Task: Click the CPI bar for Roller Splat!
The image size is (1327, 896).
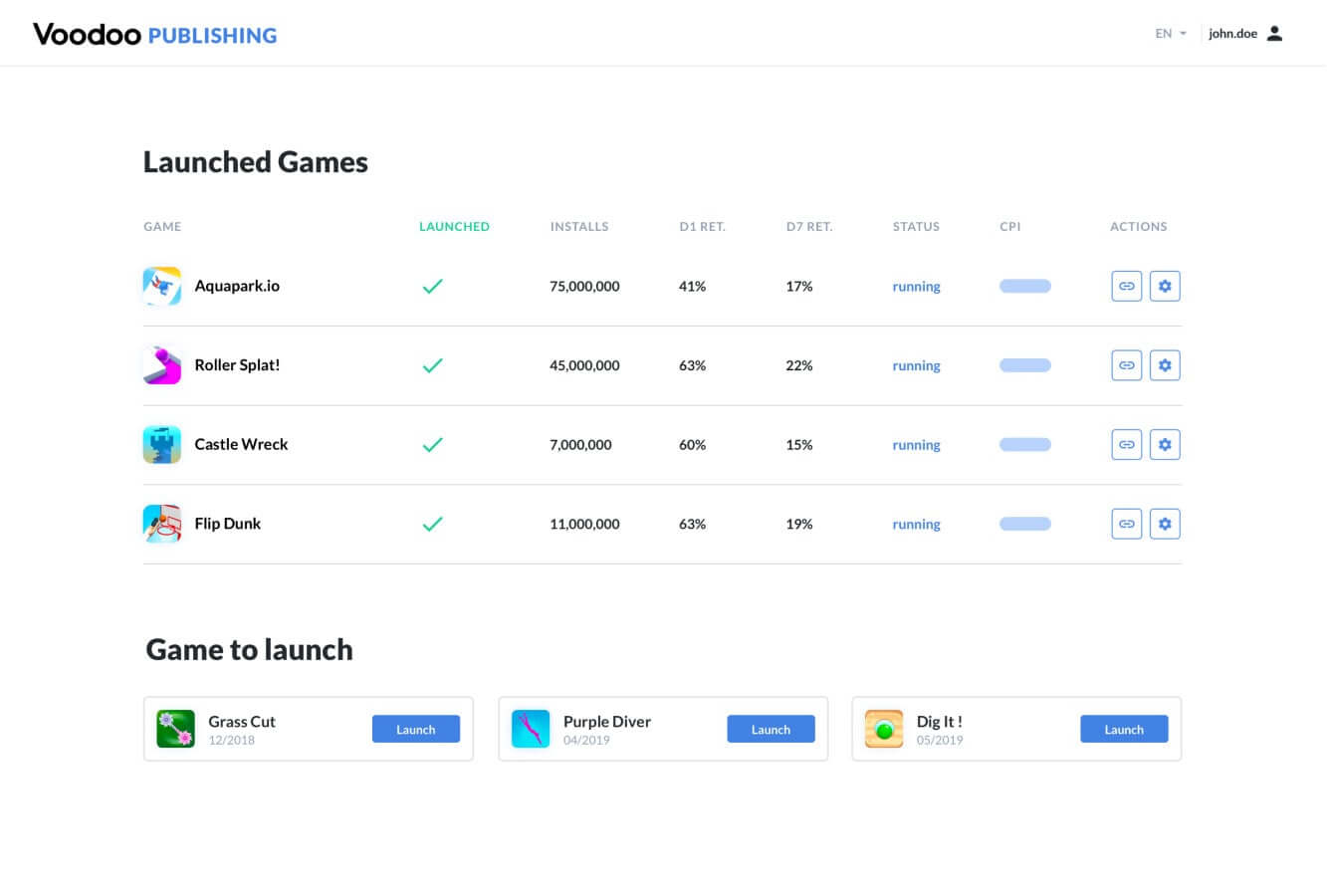Action: [x=1025, y=365]
